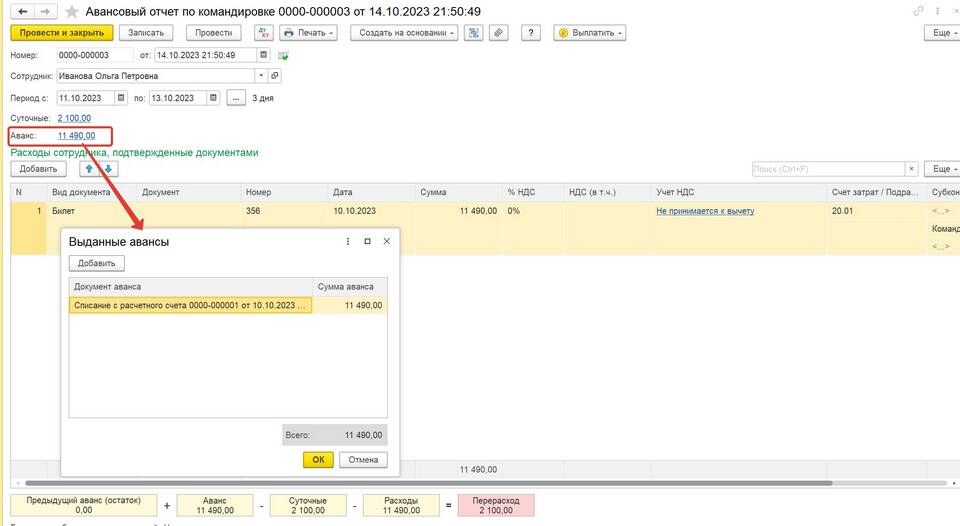Image resolution: width=960 pixels, height=526 pixels.
Task: Expand the Сотрудник dropdown list
Action: 261,76
